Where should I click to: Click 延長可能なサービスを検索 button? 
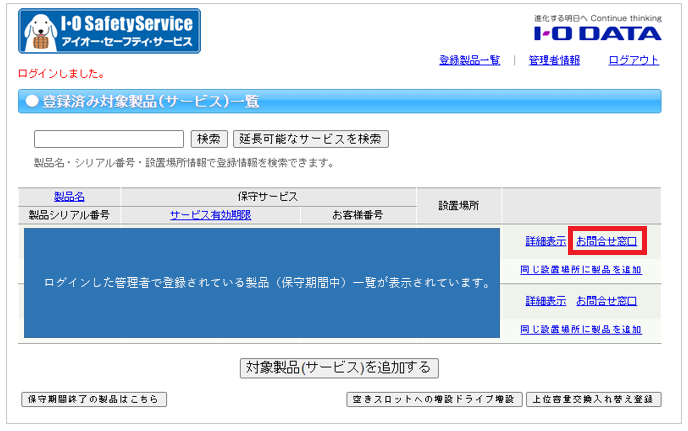(310, 139)
